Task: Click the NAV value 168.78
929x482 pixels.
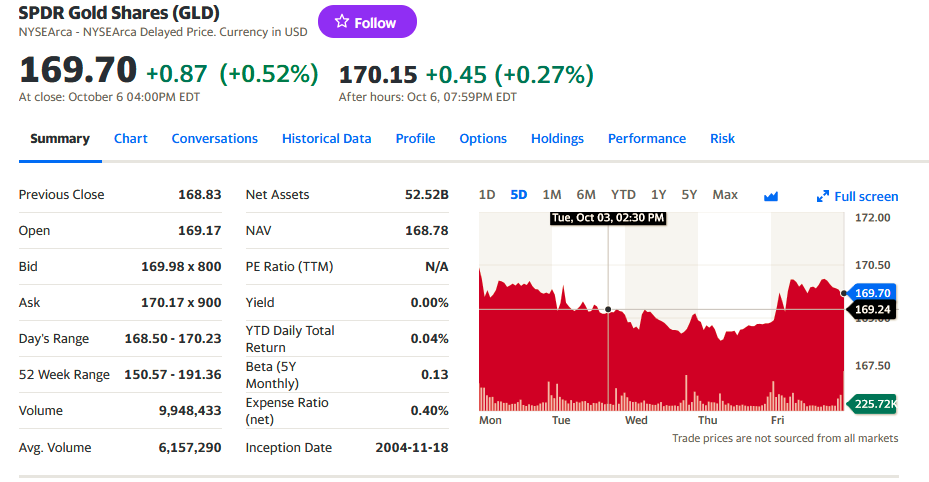Action: pyautogui.click(x=427, y=231)
